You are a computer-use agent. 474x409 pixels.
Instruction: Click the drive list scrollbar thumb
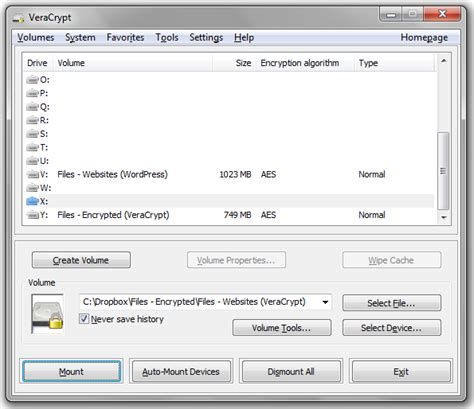(x=443, y=171)
